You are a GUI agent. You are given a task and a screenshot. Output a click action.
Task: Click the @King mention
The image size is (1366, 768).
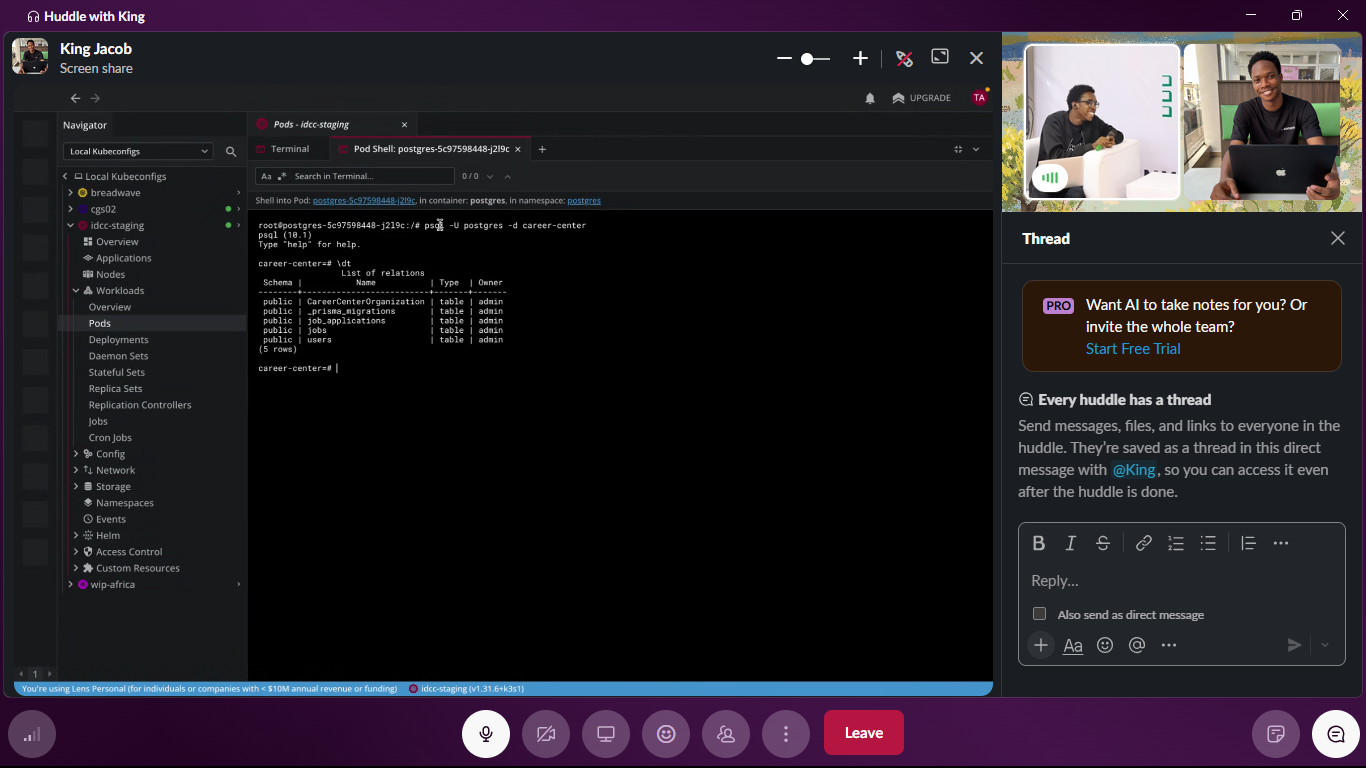[x=1134, y=470]
